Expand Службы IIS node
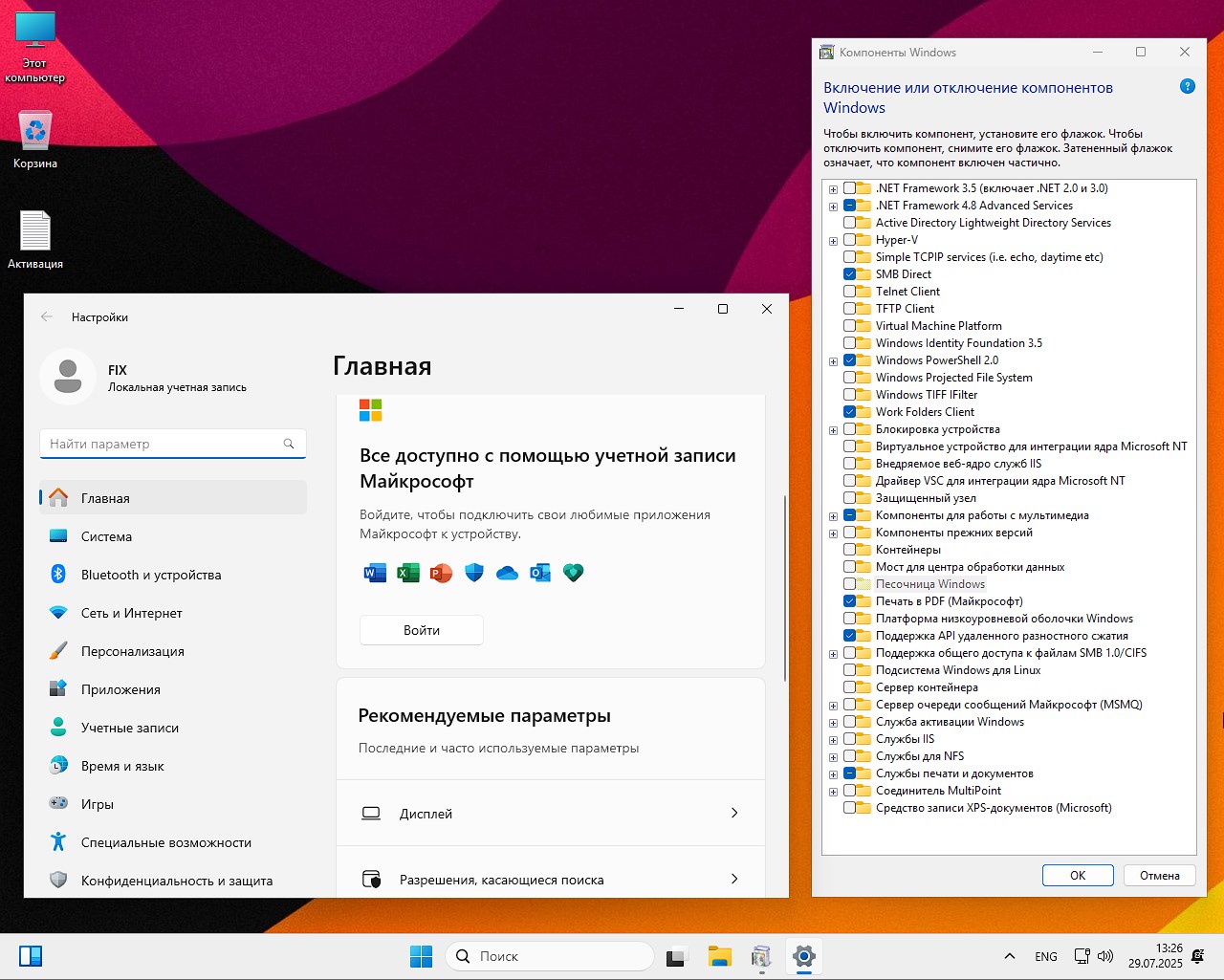 833,740
